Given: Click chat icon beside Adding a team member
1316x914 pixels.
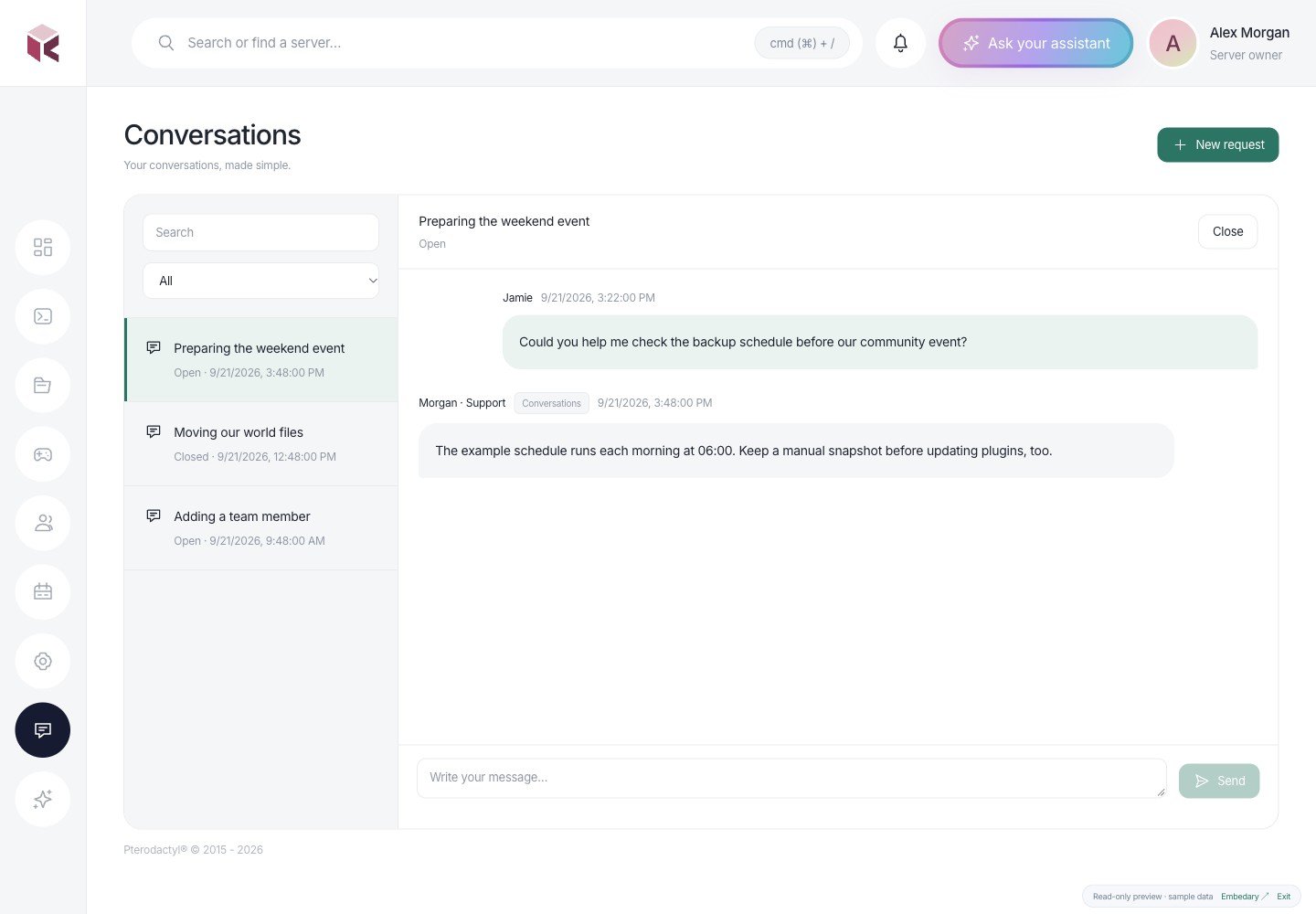Looking at the screenshot, I should coord(154,515).
